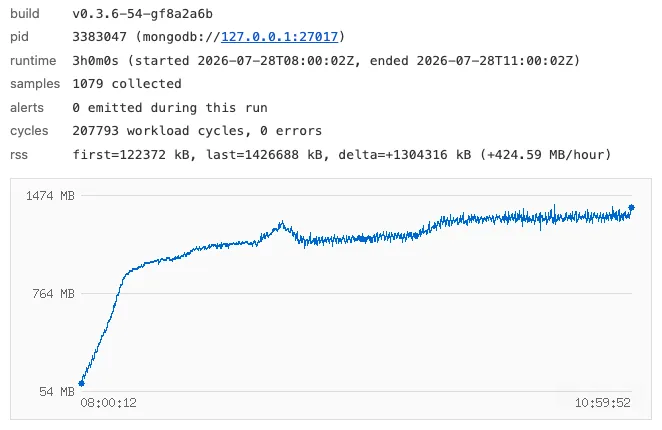Viewport: 662px width, 430px height.
Task: Click the 207793 workload cycles text
Action: pyautogui.click(x=158, y=131)
